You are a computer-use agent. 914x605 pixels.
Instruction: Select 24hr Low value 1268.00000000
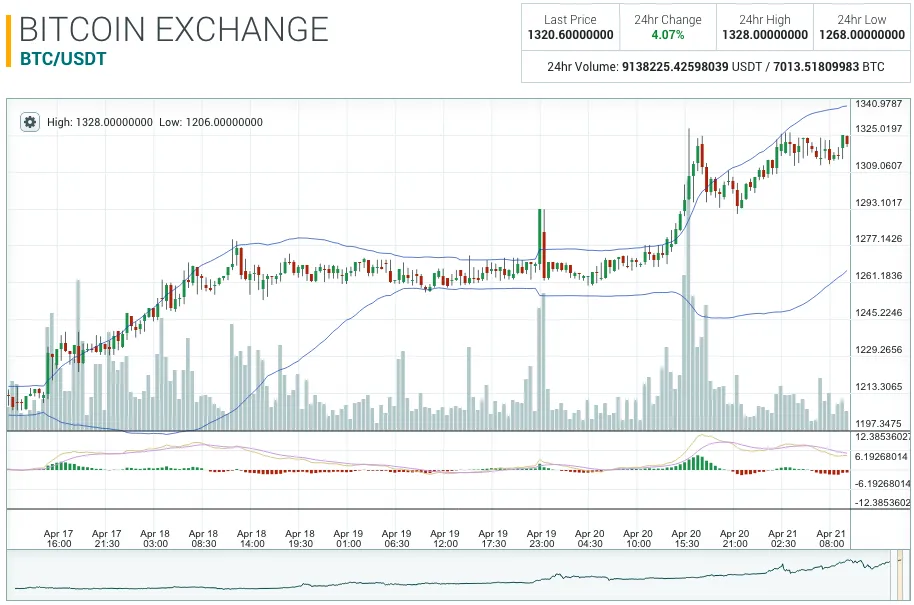pyautogui.click(x=862, y=35)
